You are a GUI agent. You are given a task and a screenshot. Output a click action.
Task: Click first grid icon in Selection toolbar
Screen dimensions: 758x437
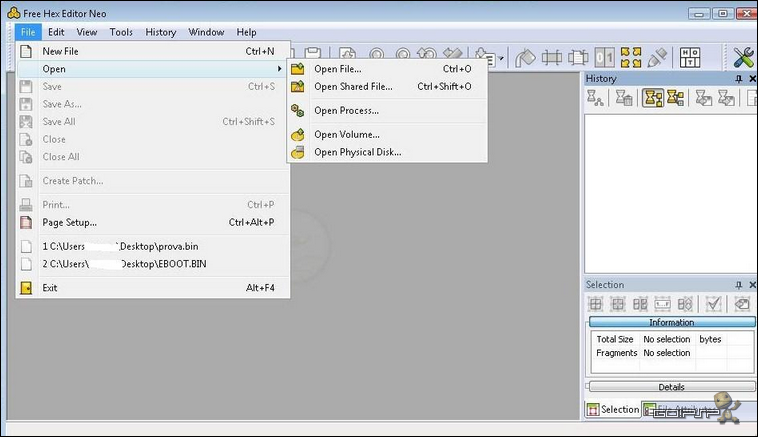click(x=595, y=304)
